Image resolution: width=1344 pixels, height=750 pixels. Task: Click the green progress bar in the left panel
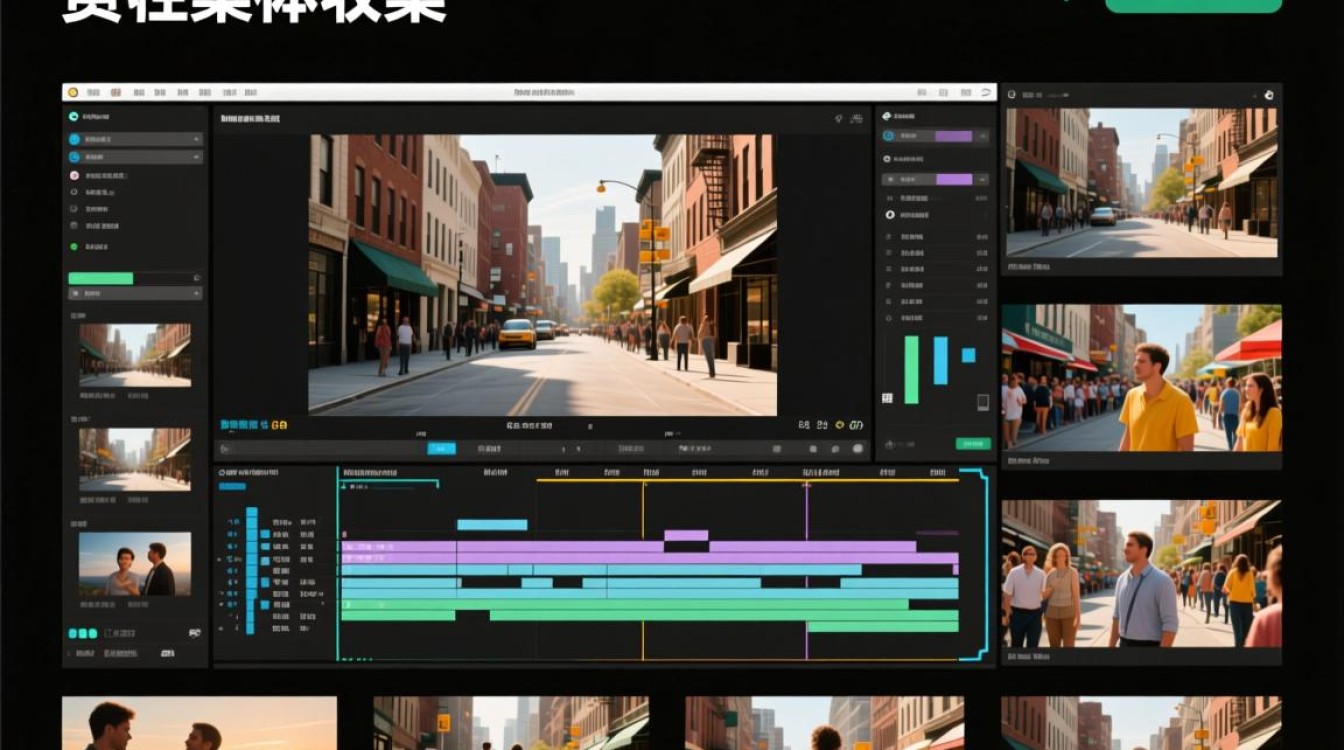(100, 278)
